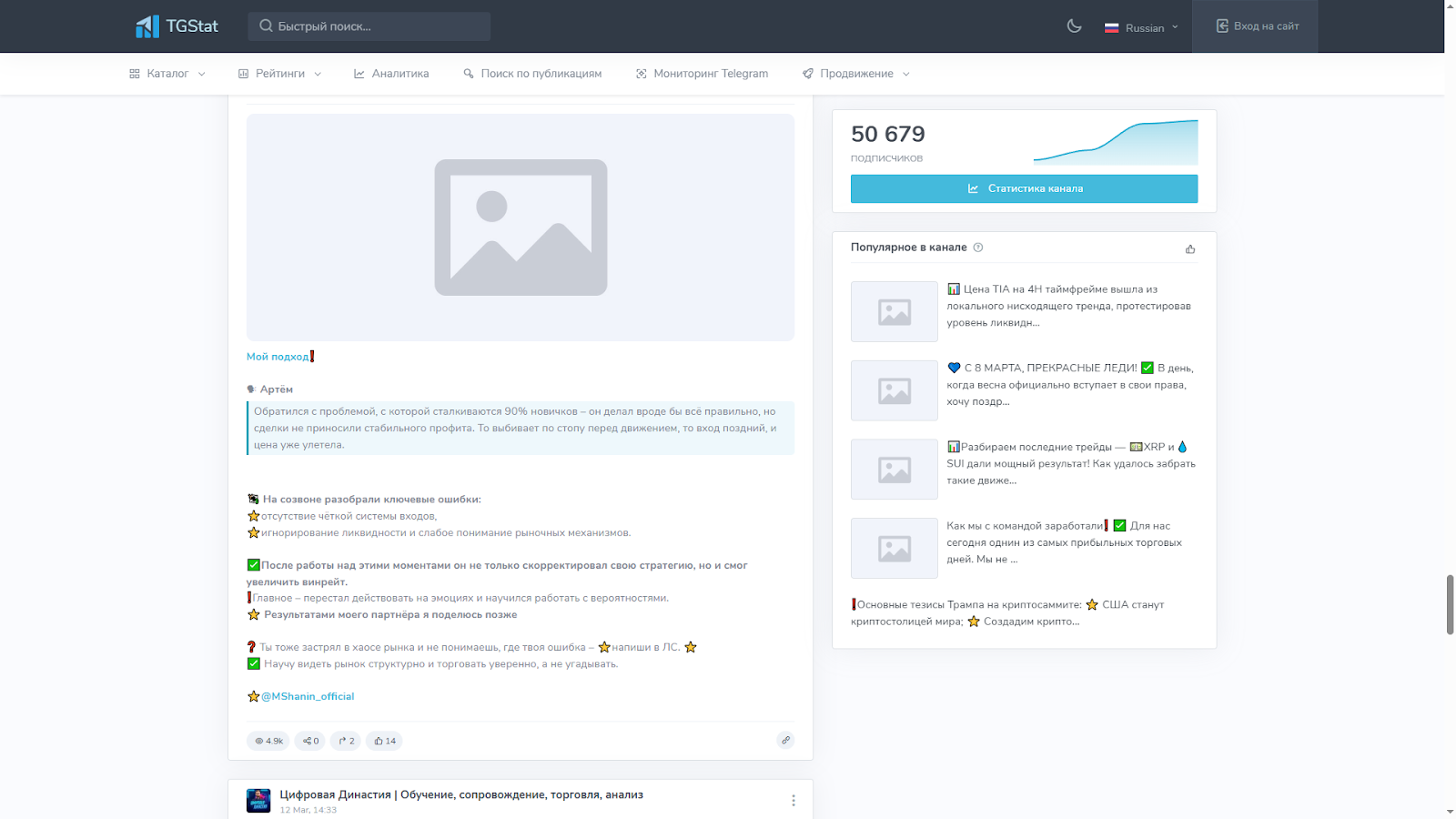Go to Мониторинг Telegram
Image resolution: width=1456 pixels, height=819 pixels.
click(702, 74)
